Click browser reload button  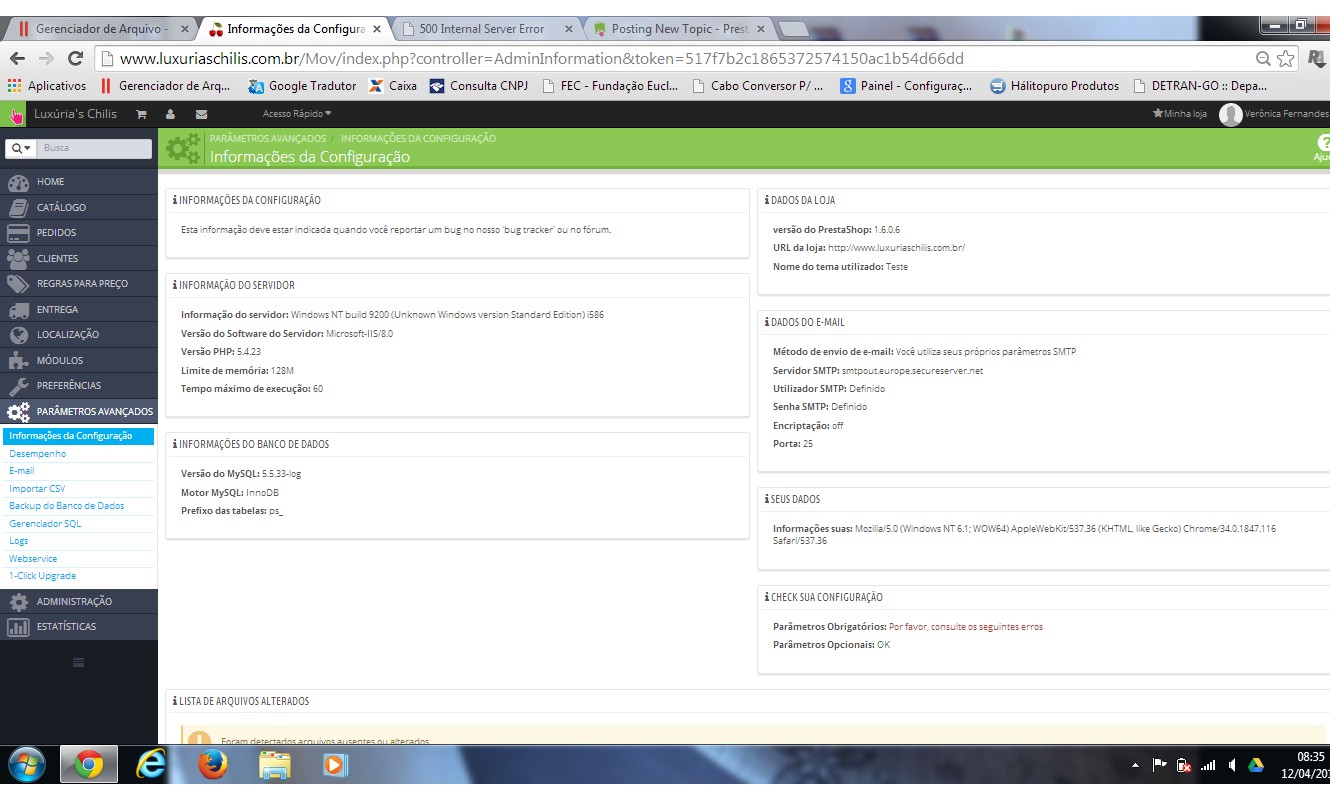tap(75, 59)
